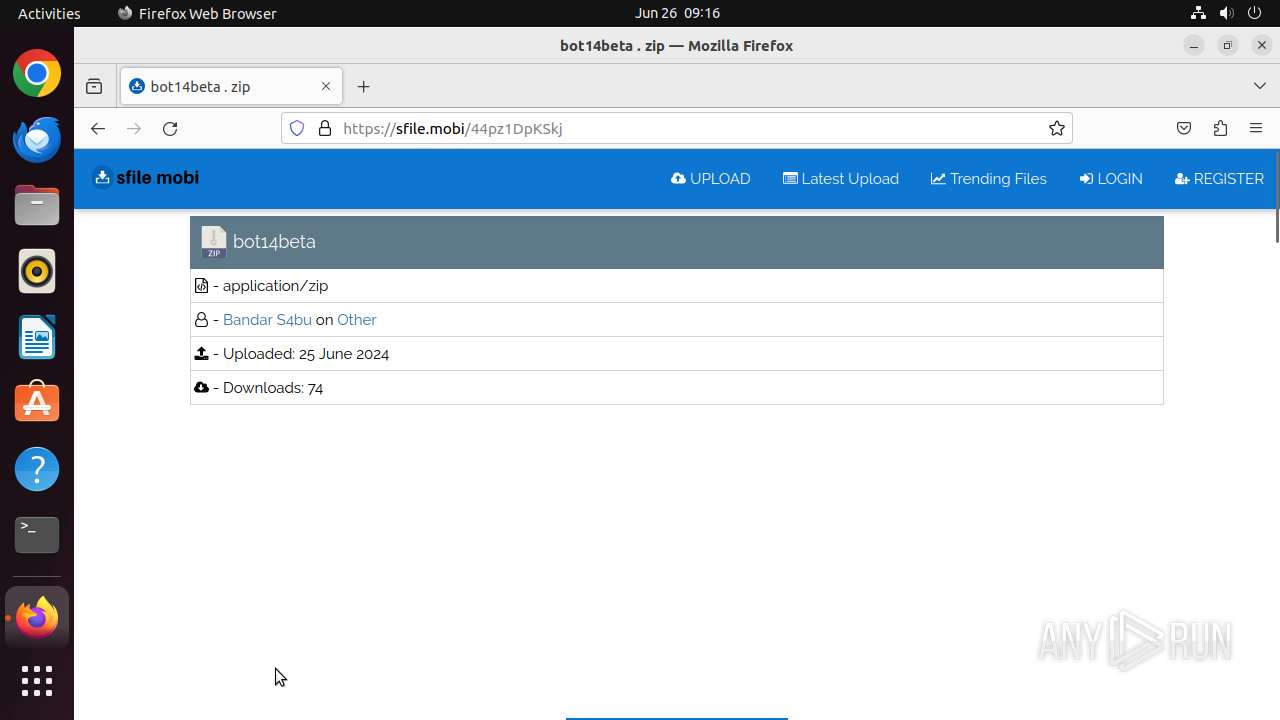This screenshot has width=1280, height=720.
Task: Open a new browser tab
Action: click(x=363, y=87)
